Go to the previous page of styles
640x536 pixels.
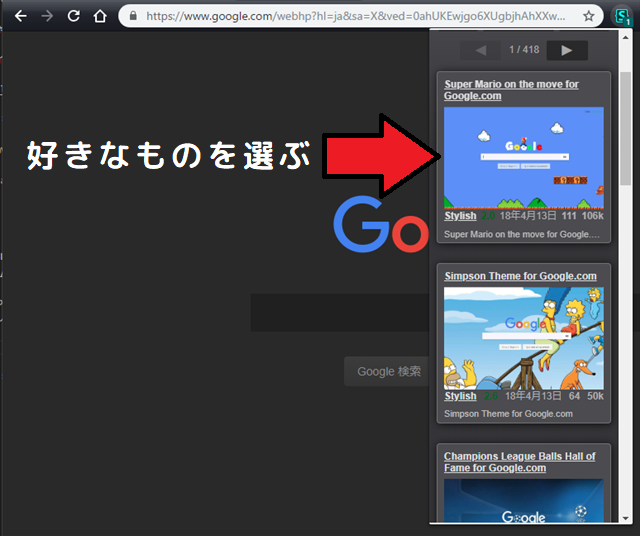pyautogui.click(x=480, y=50)
